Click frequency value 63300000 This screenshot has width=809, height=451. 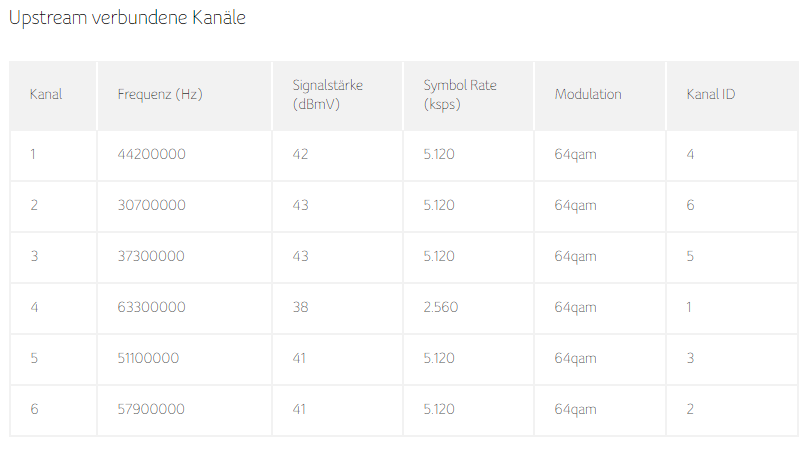tap(151, 308)
